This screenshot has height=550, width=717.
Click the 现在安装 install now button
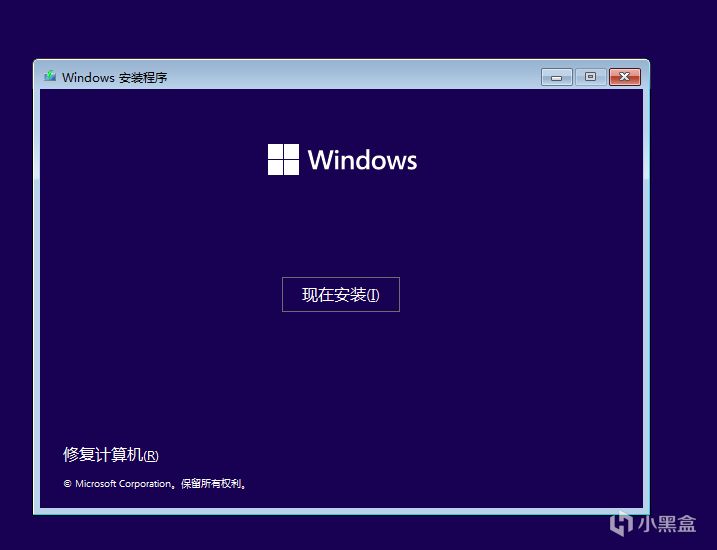click(x=341, y=294)
